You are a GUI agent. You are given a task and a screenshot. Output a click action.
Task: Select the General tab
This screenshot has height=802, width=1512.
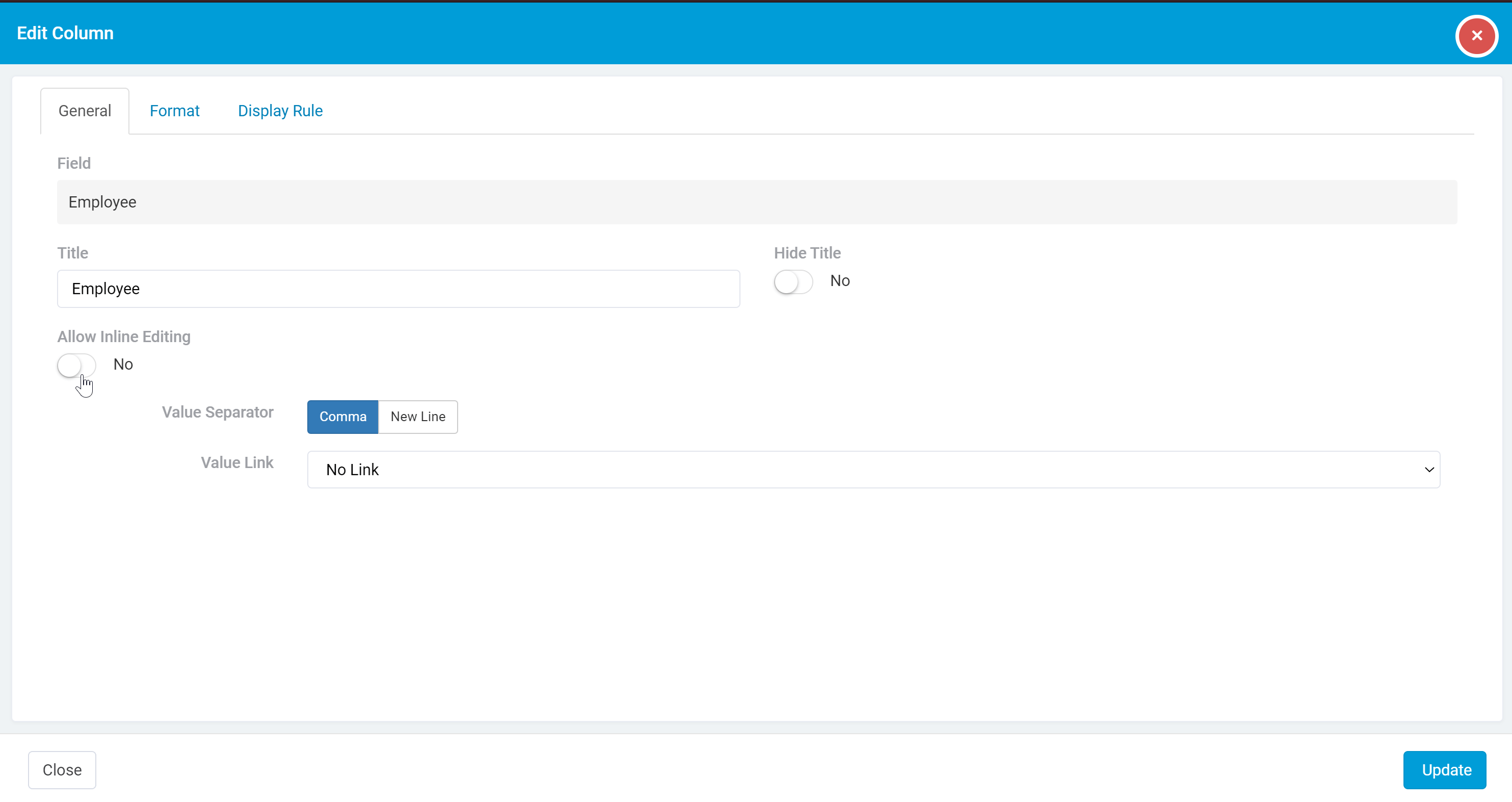pos(85,111)
